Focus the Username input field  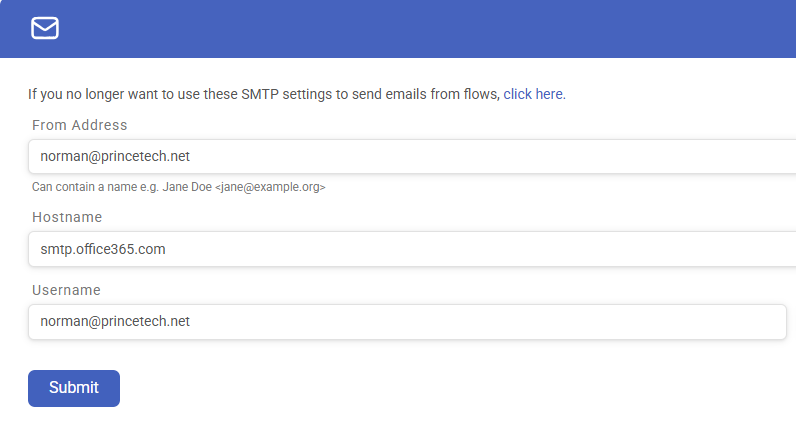(407, 322)
